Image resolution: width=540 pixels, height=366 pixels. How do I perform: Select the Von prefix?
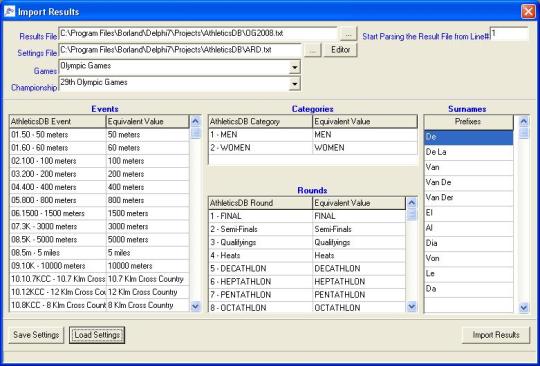[468, 258]
